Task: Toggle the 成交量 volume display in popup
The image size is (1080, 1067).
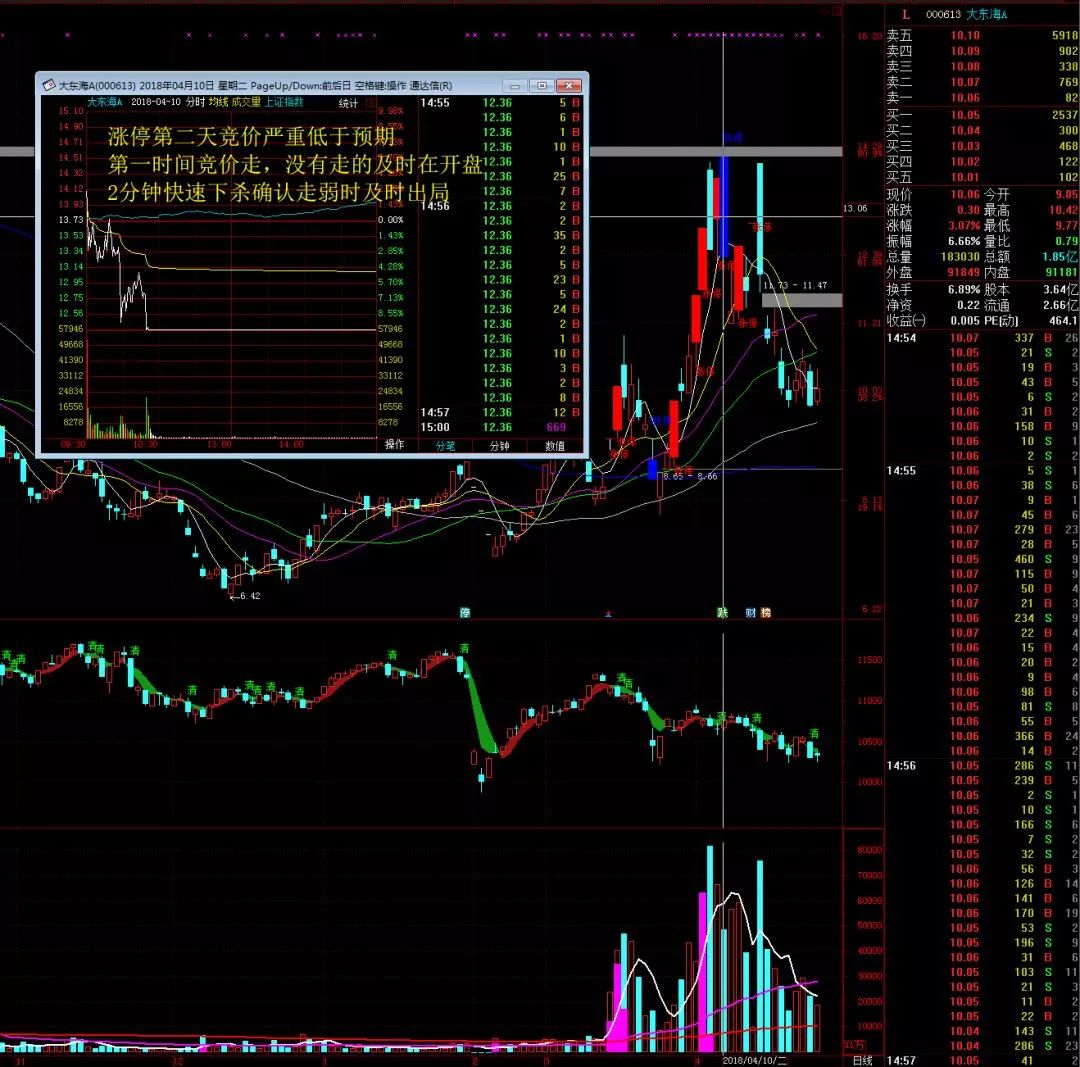Action: point(246,102)
